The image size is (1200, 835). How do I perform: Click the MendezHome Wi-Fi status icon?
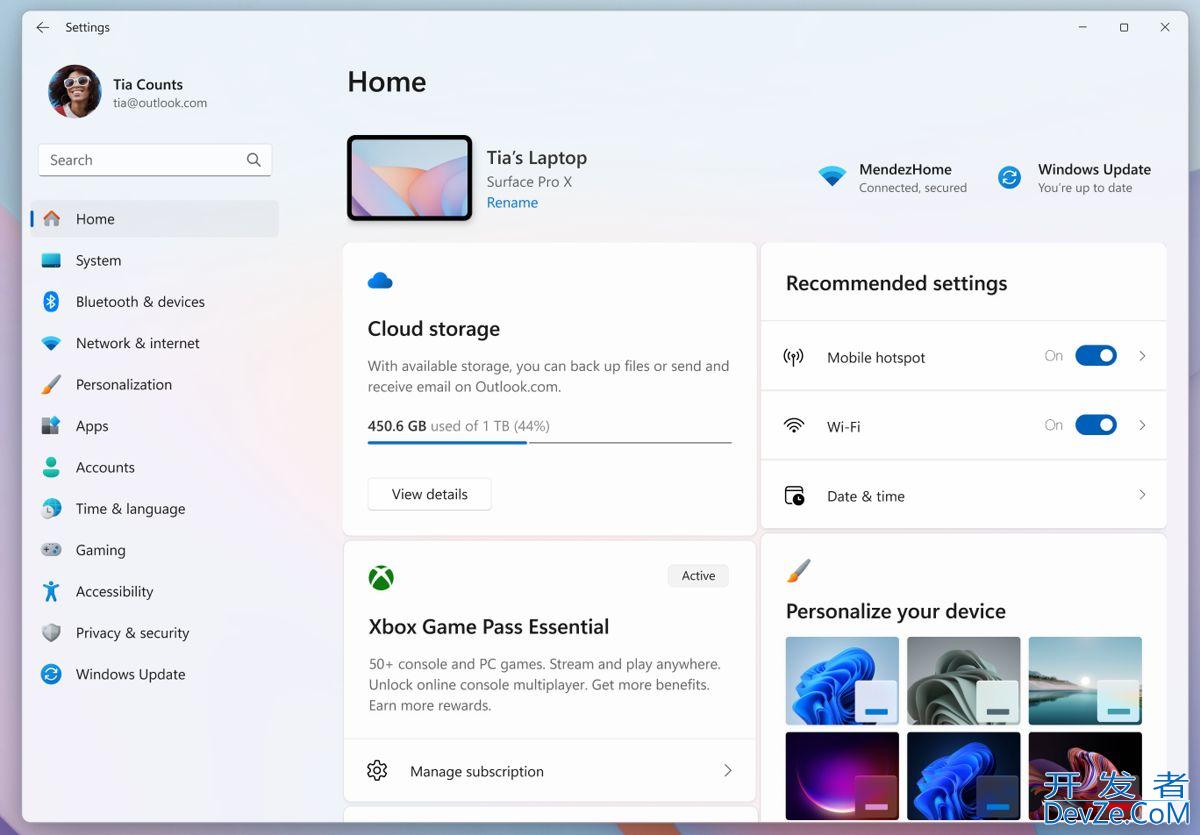click(832, 177)
